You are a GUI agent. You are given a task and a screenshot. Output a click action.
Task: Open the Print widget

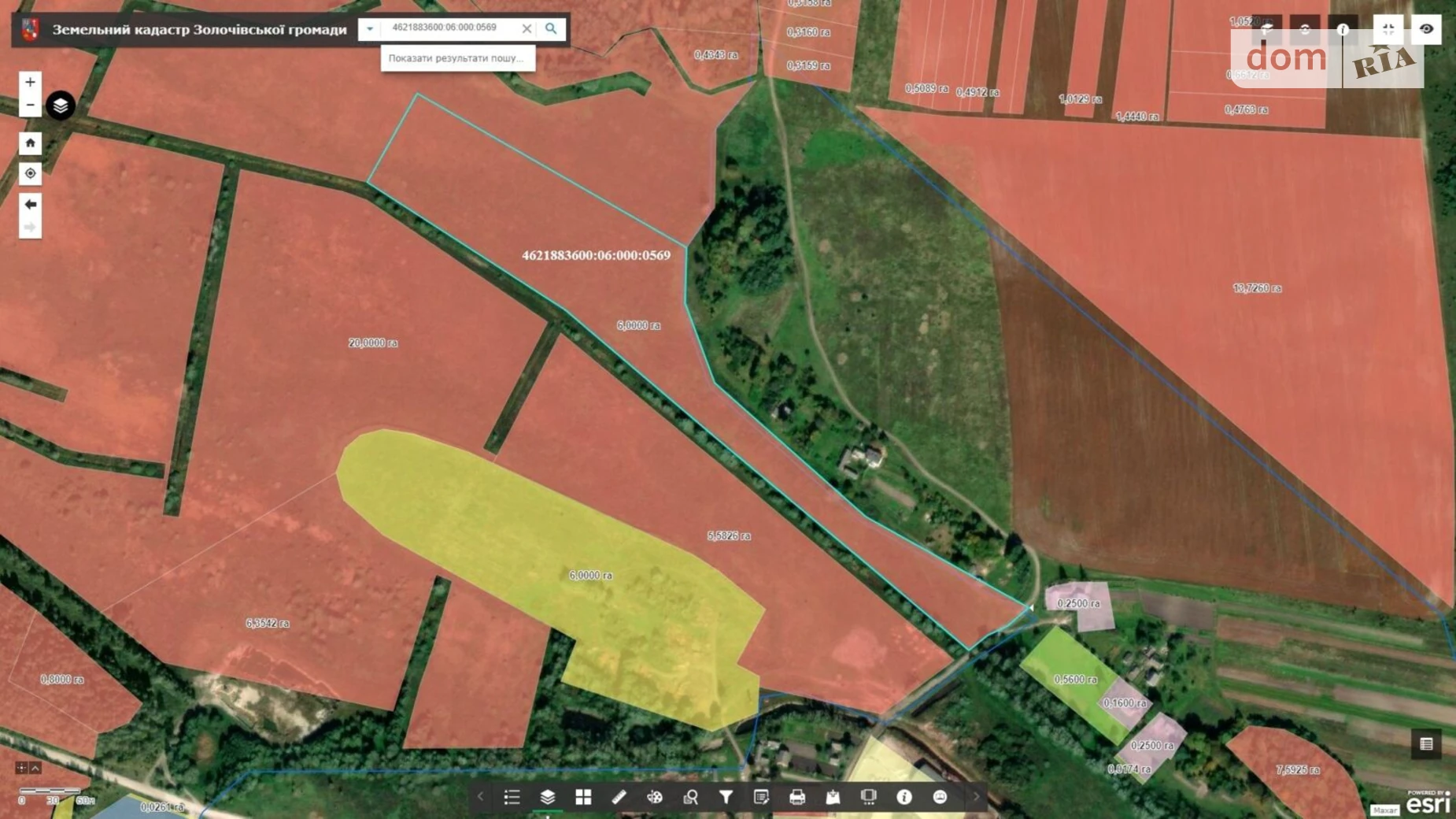(796, 797)
